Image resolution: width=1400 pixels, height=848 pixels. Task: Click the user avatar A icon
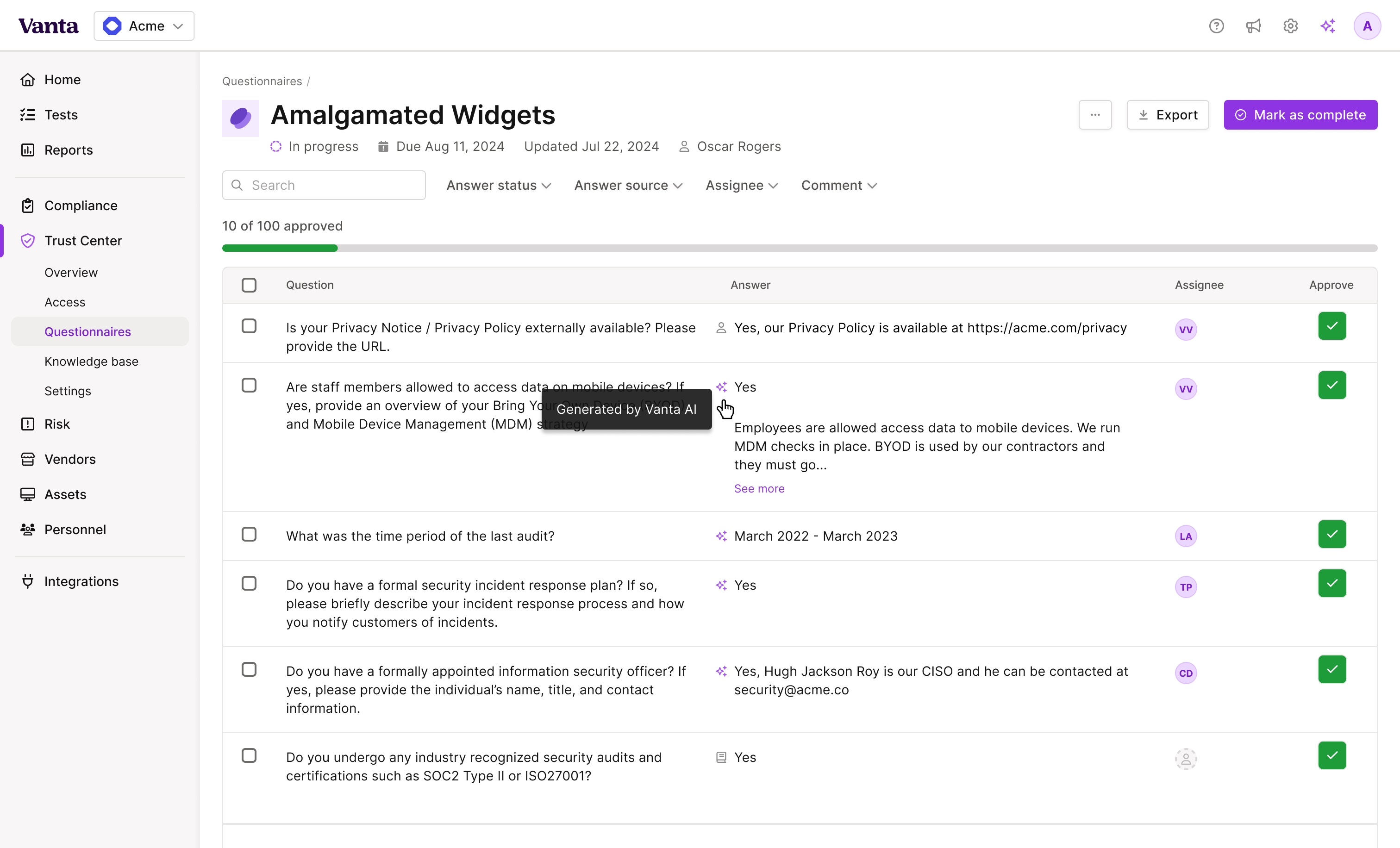tap(1367, 26)
